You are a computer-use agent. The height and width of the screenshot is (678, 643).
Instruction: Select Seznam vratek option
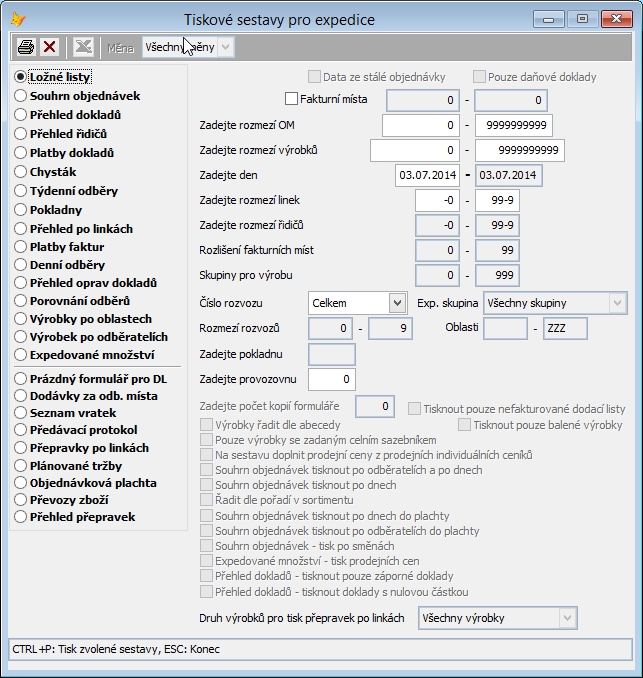click(20, 413)
